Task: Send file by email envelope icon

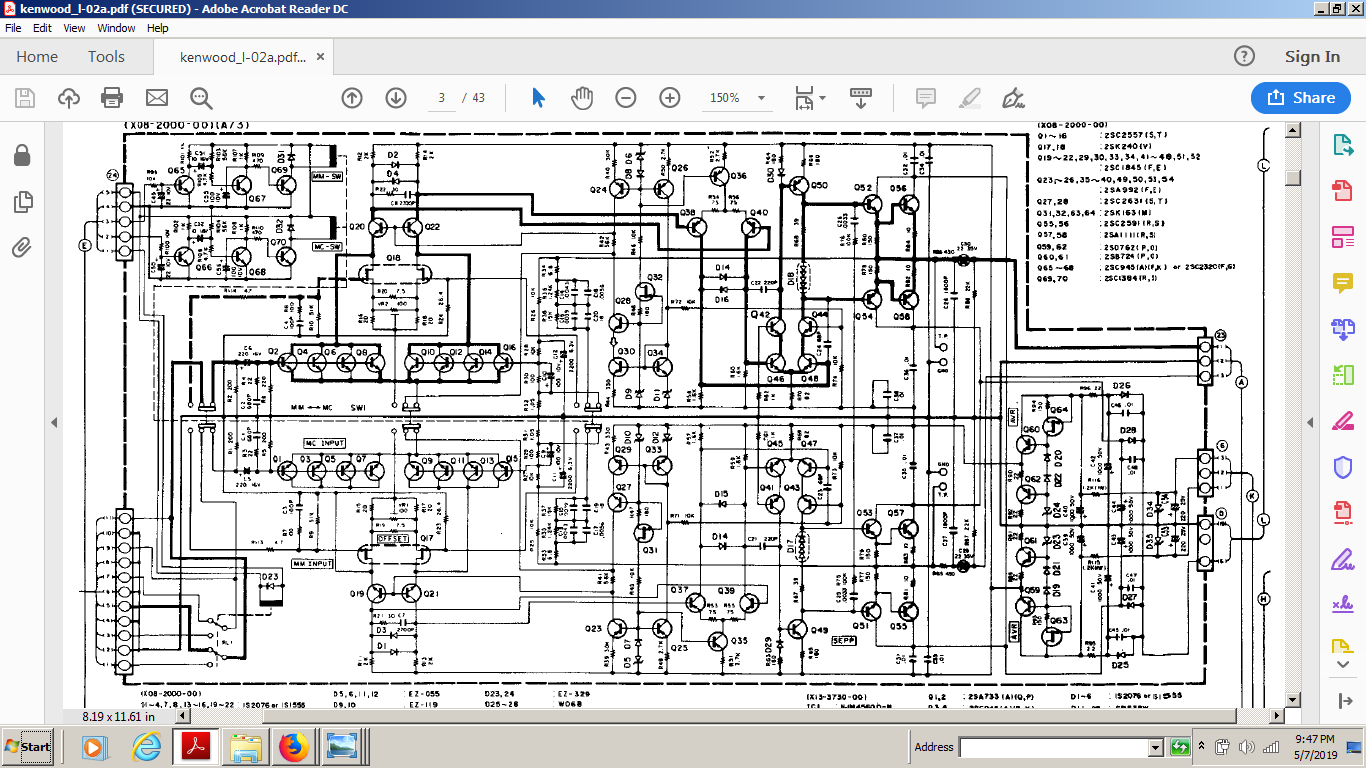Action: (157, 98)
